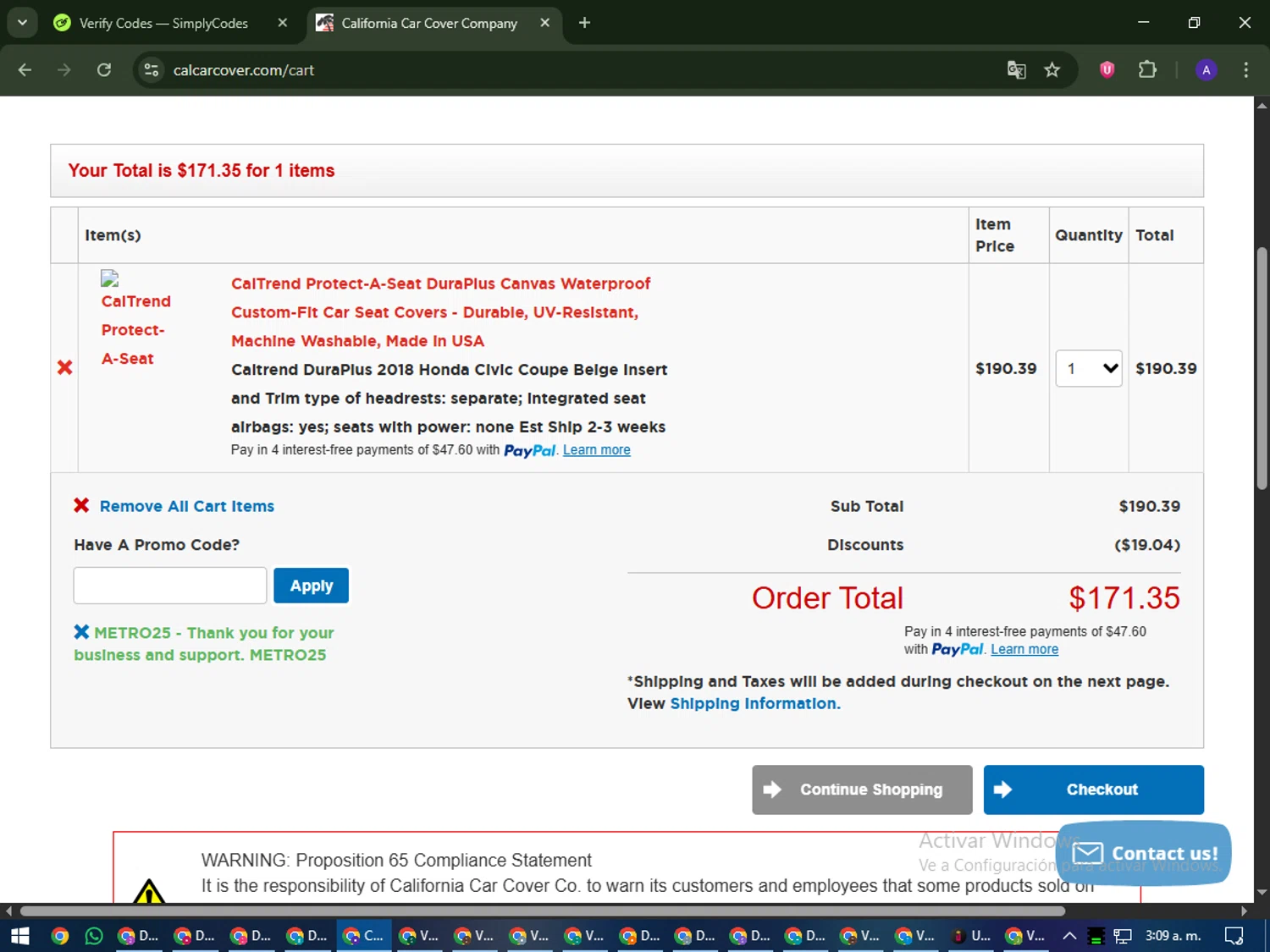The image size is (1270, 952).
Task: Remove the METRO25 promo code with blue X
Action: 81,631
